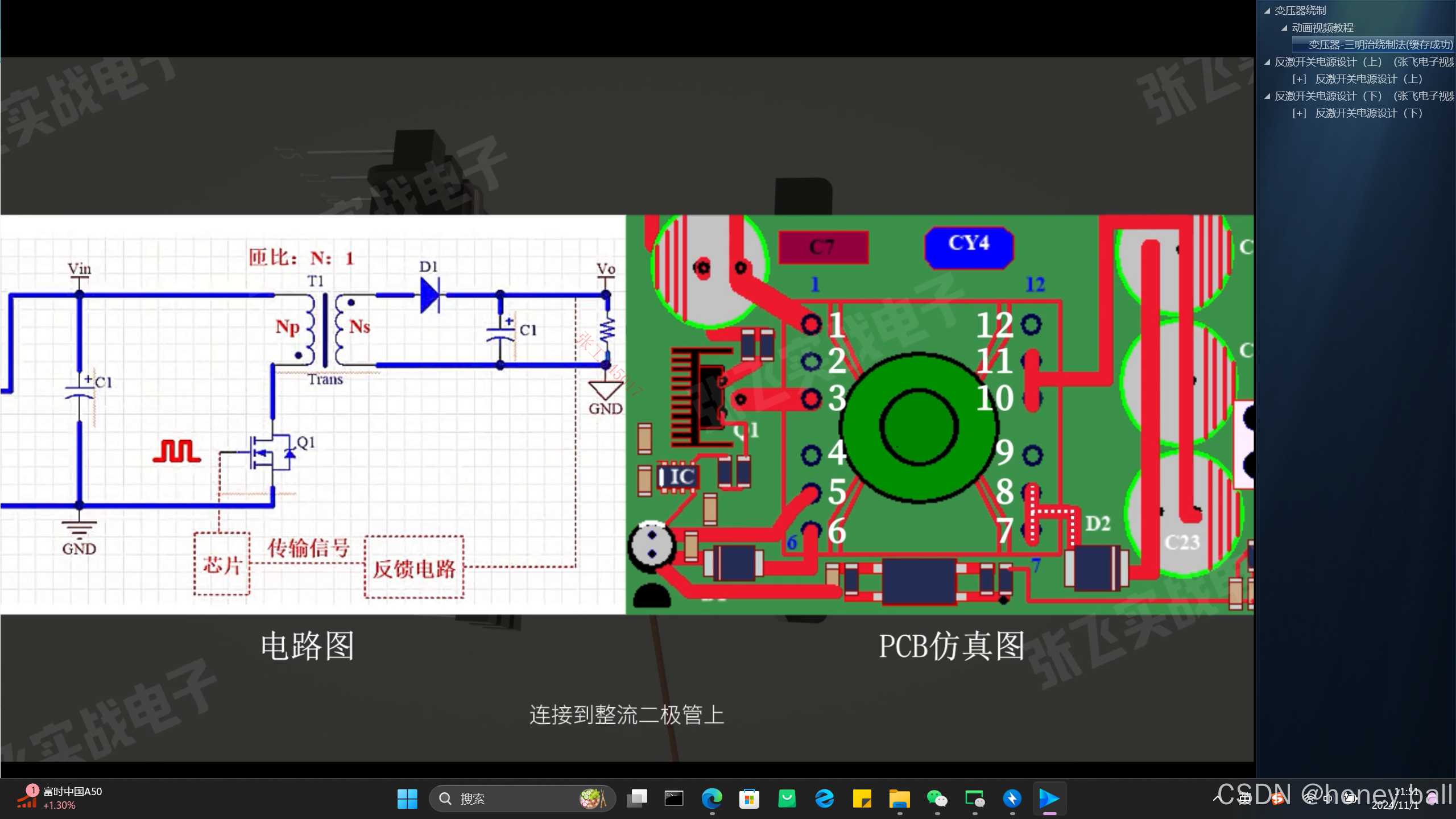Collapse the 动画视频教程 folder arrow
The height and width of the screenshot is (819, 1456).
(1284, 28)
